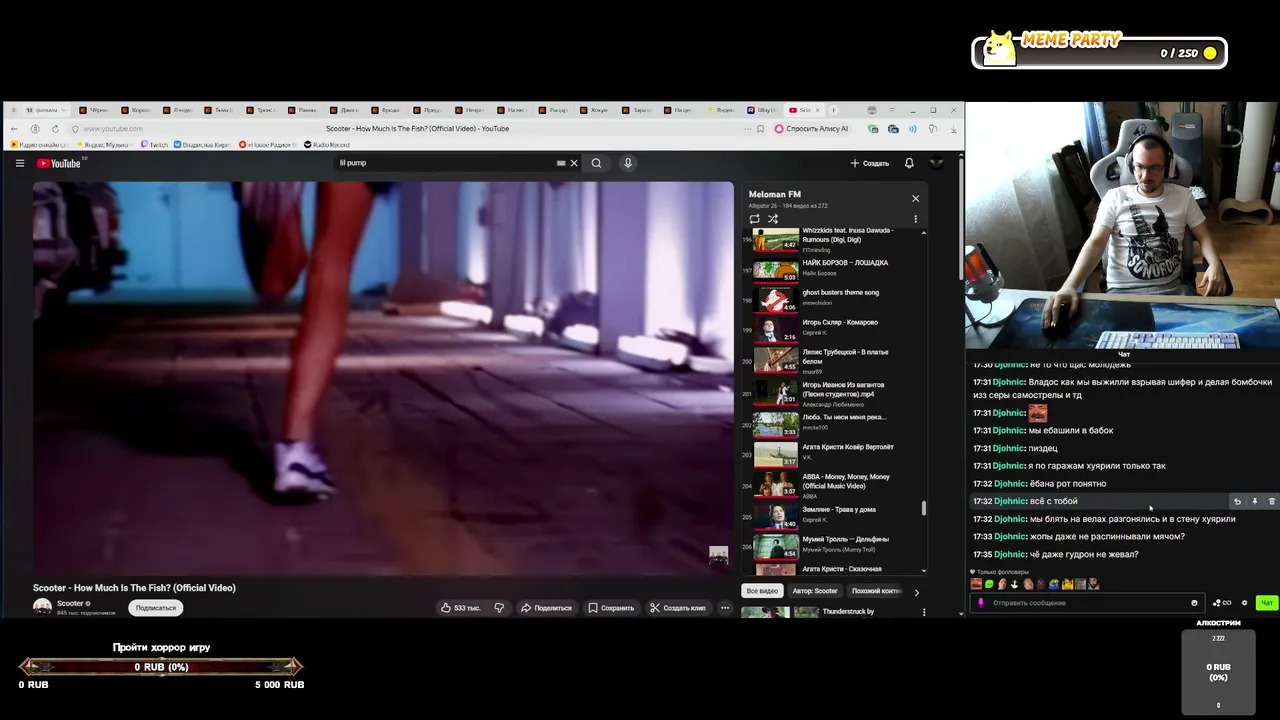Open a new browser tab with plus
1280x720 pixels.
click(834, 110)
